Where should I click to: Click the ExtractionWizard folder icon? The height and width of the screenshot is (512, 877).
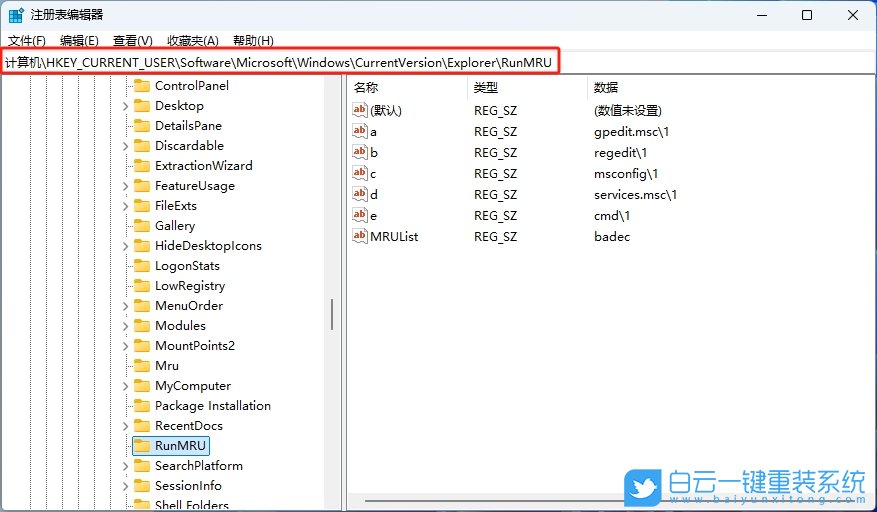click(x=142, y=166)
